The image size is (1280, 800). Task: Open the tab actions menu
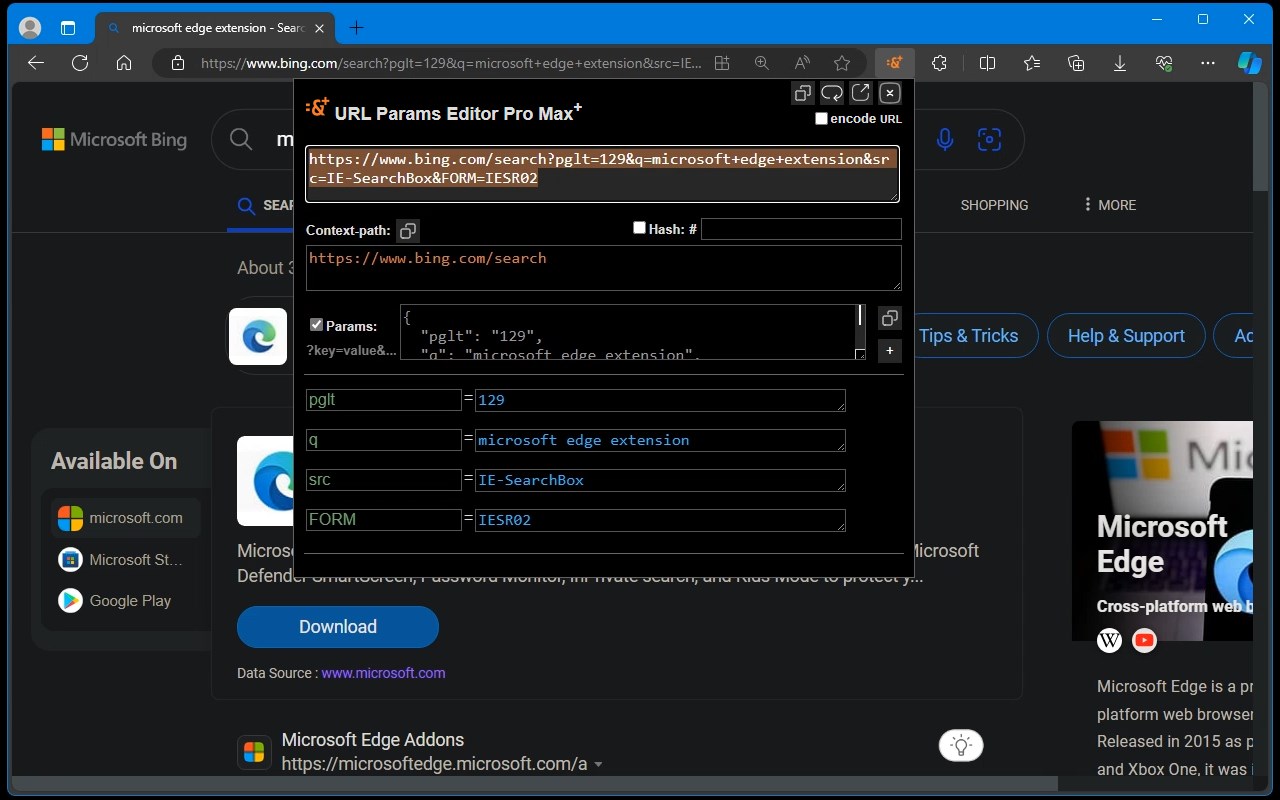pos(68,28)
